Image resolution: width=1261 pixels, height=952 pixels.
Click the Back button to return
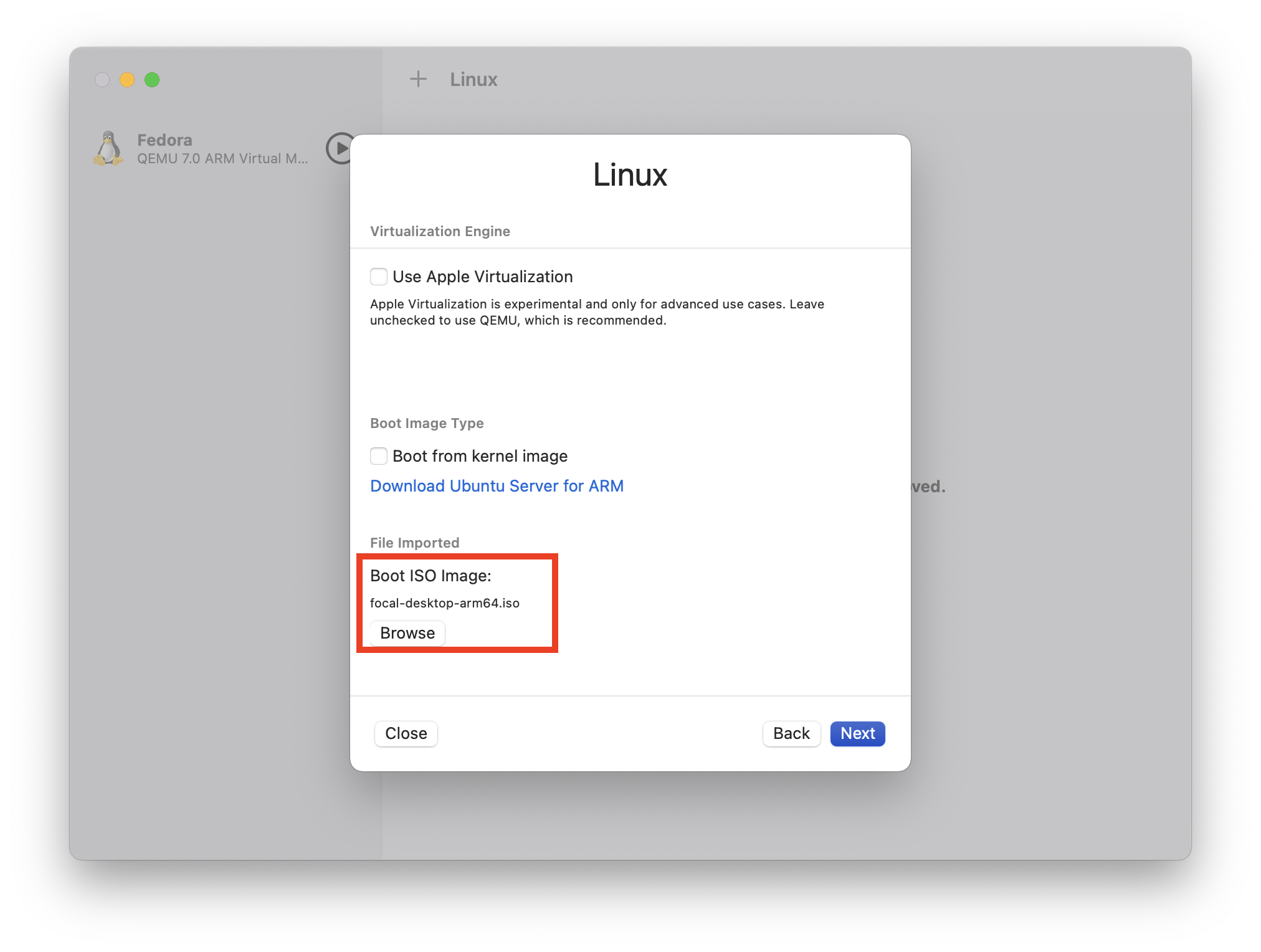click(792, 733)
